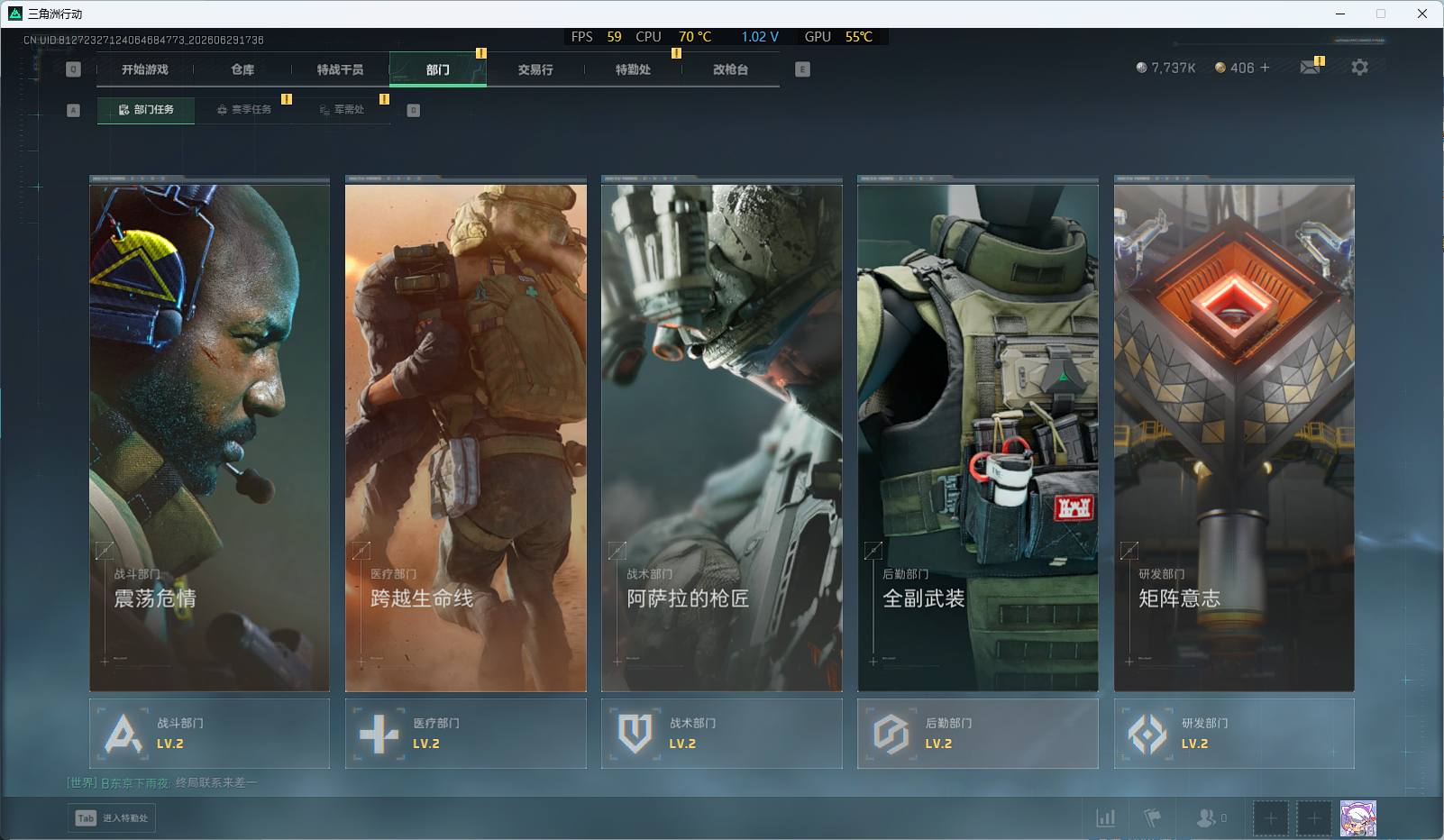Click the 1.02 V voltage readout
Image resolution: width=1444 pixels, height=840 pixels.
(x=760, y=37)
